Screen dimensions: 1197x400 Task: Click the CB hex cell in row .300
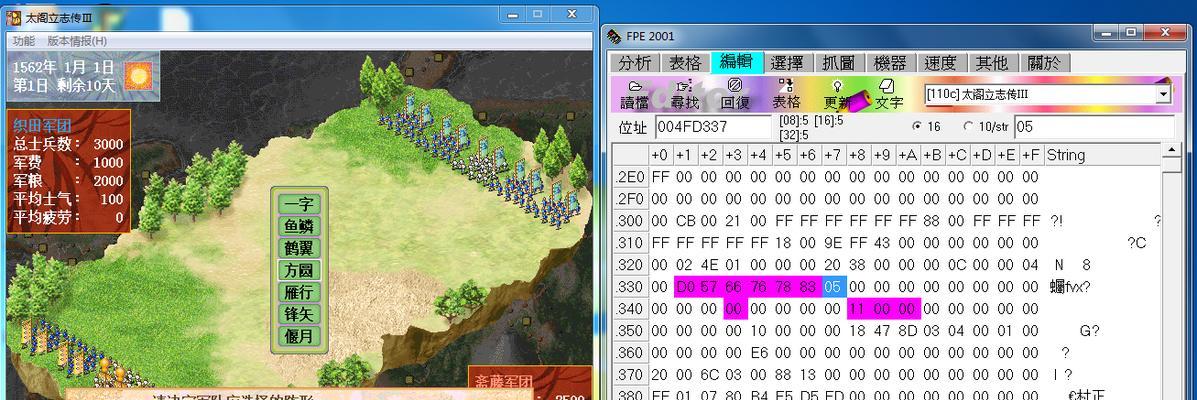[x=685, y=221]
